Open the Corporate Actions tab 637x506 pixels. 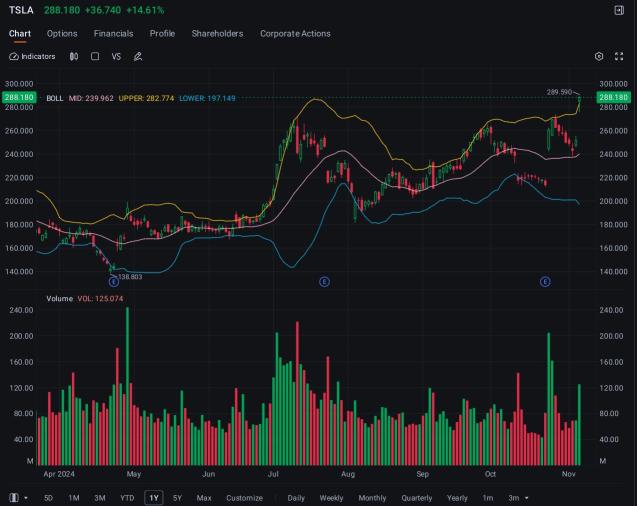click(295, 34)
